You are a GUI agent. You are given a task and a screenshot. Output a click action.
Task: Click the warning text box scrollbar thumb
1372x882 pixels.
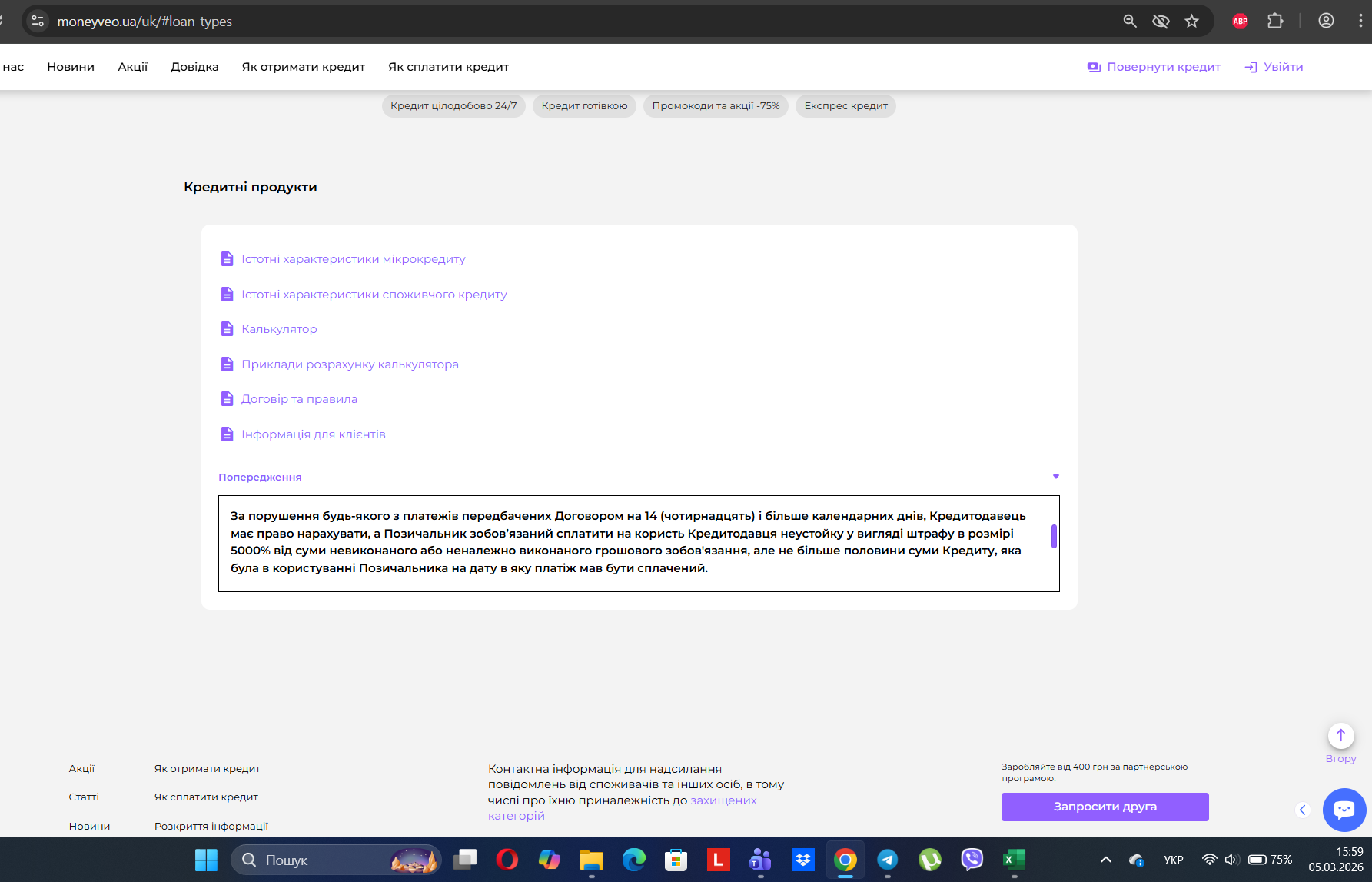click(1054, 536)
